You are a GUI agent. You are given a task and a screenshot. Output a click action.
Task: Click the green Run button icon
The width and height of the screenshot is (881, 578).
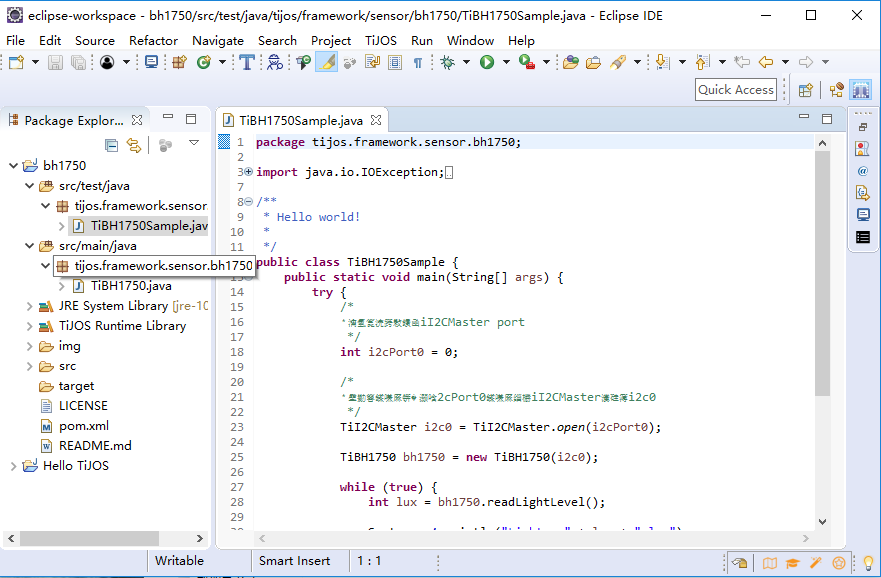[x=487, y=62]
